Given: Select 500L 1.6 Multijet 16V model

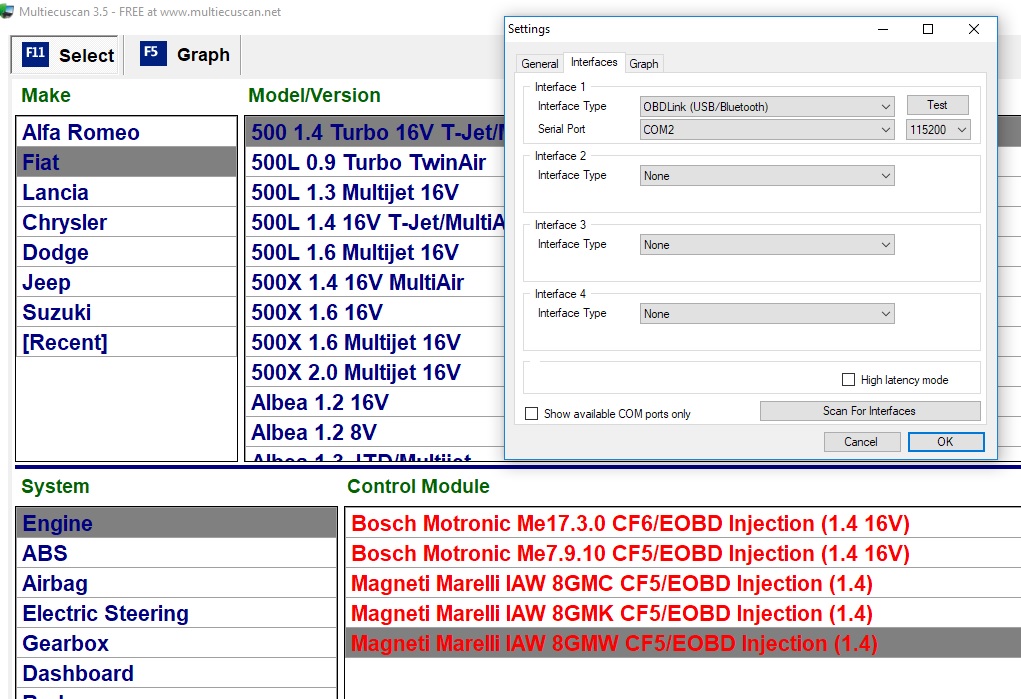Looking at the screenshot, I should (375, 252).
